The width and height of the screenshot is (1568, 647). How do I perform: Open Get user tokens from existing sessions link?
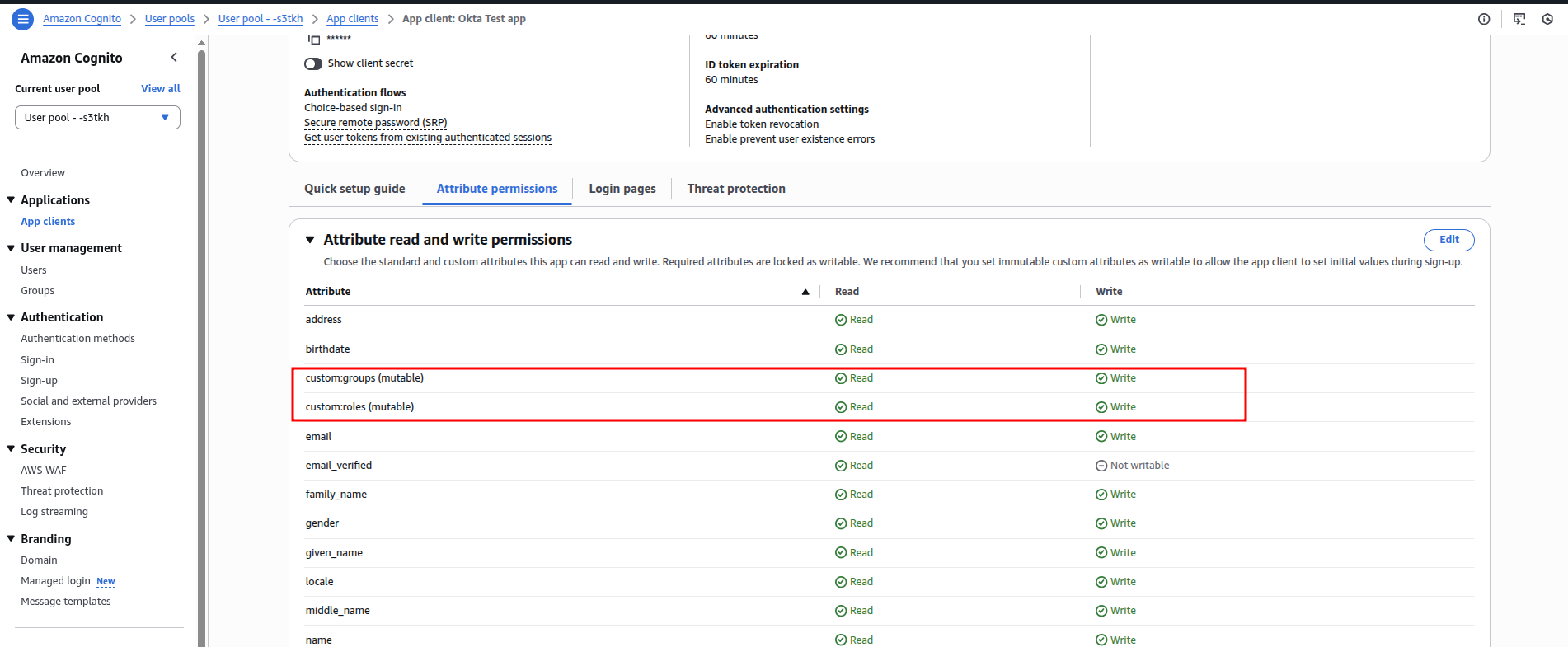coord(428,138)
